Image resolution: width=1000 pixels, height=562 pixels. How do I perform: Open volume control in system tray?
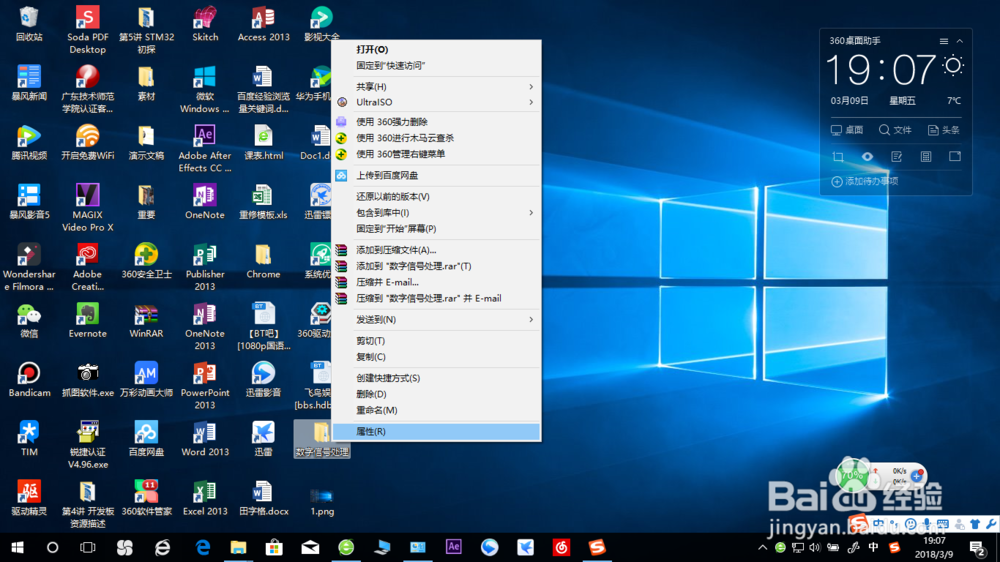click(815, 547)
